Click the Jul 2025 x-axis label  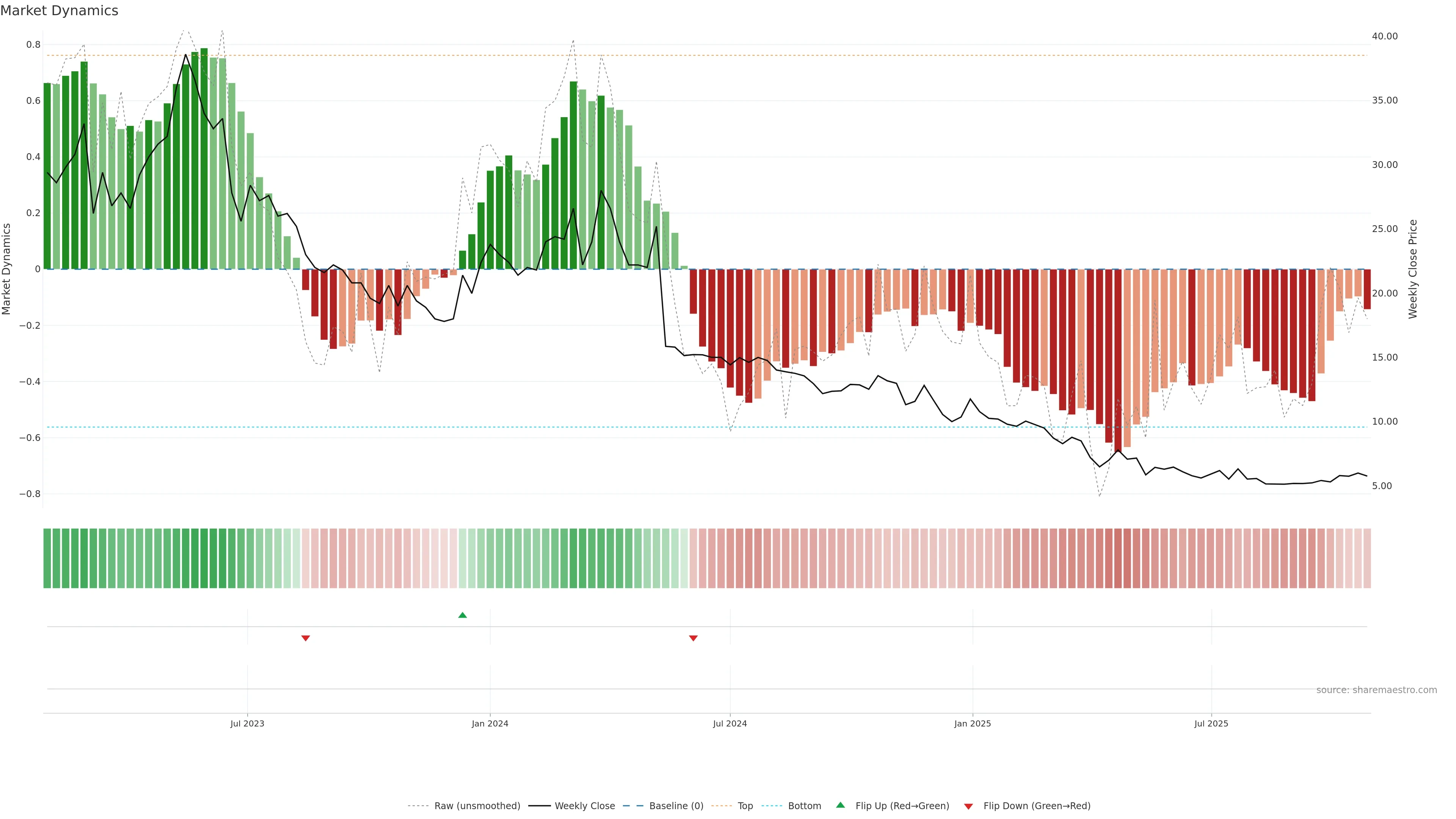(1211, 723)
